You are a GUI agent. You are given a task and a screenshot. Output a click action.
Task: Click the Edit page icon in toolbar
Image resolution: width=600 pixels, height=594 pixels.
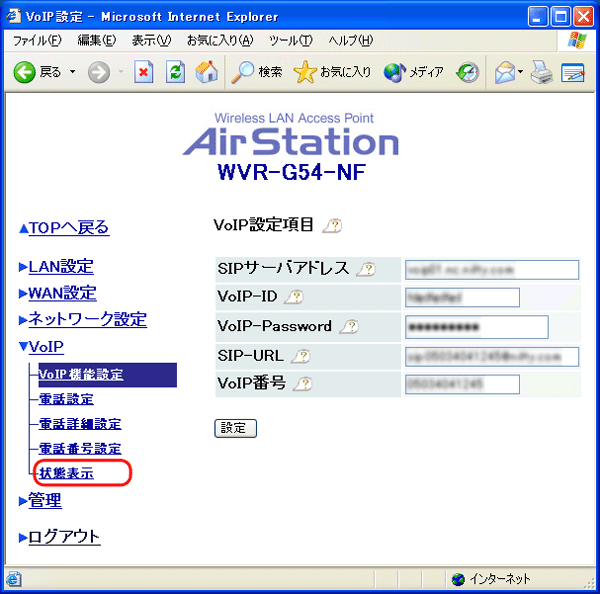pos(572,72)
